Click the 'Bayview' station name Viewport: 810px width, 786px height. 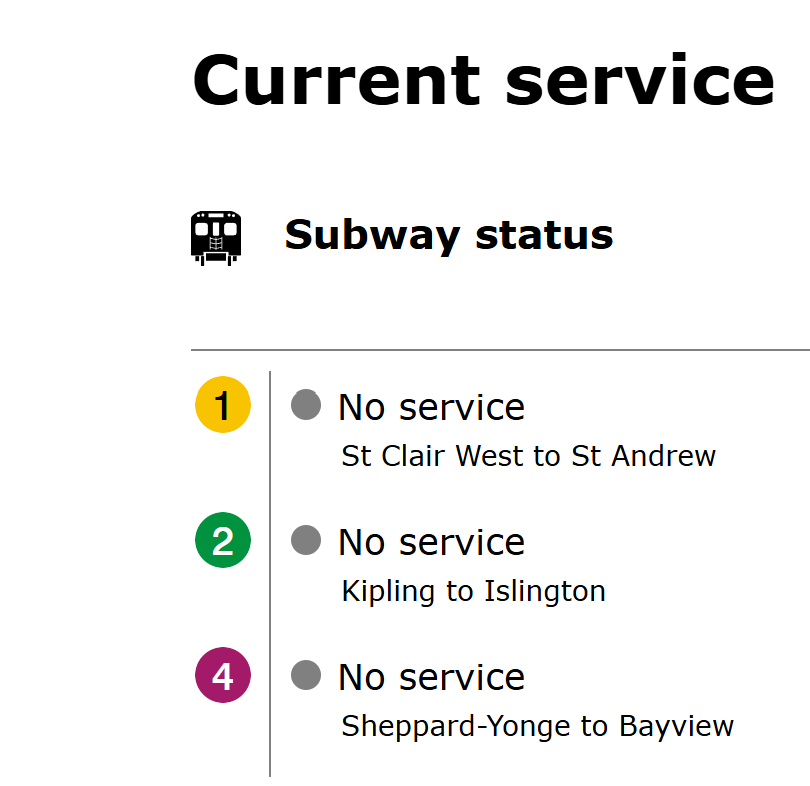676,726
